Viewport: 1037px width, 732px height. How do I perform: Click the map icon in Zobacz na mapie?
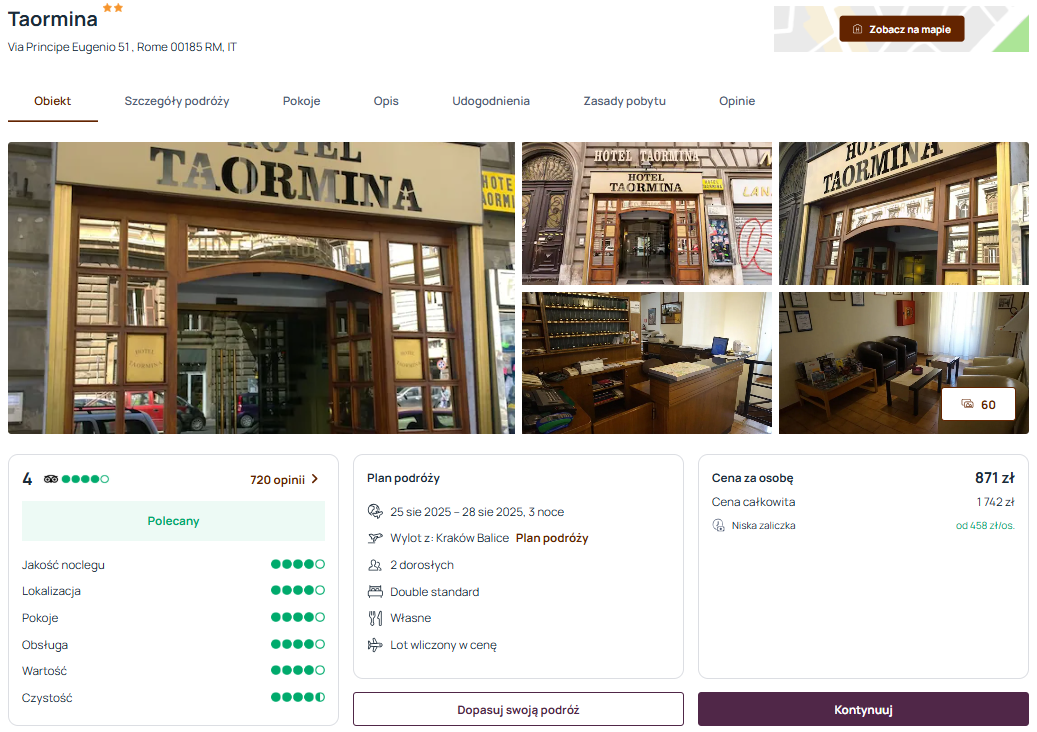tap(857, 29)
